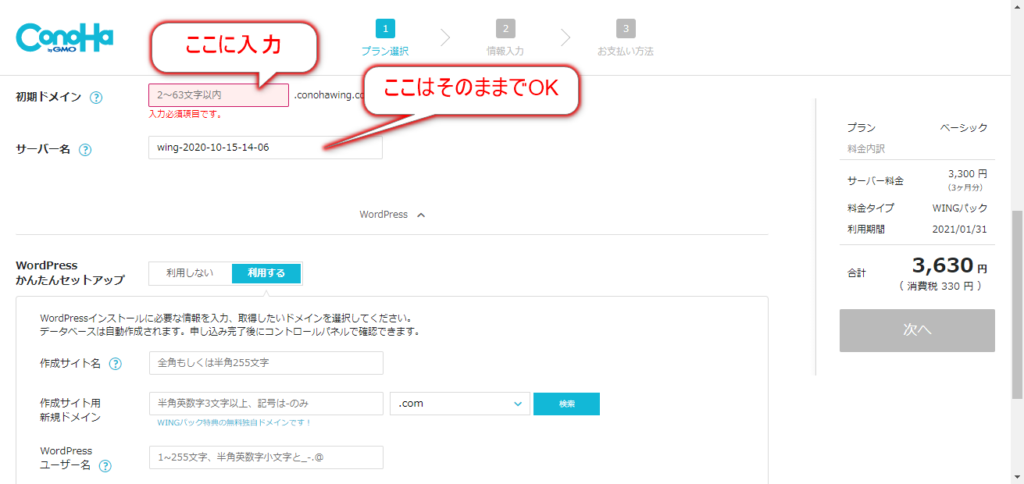
Task: Click the 料金内訳 label
Action: pyautogui.click(x=865, y=149)
